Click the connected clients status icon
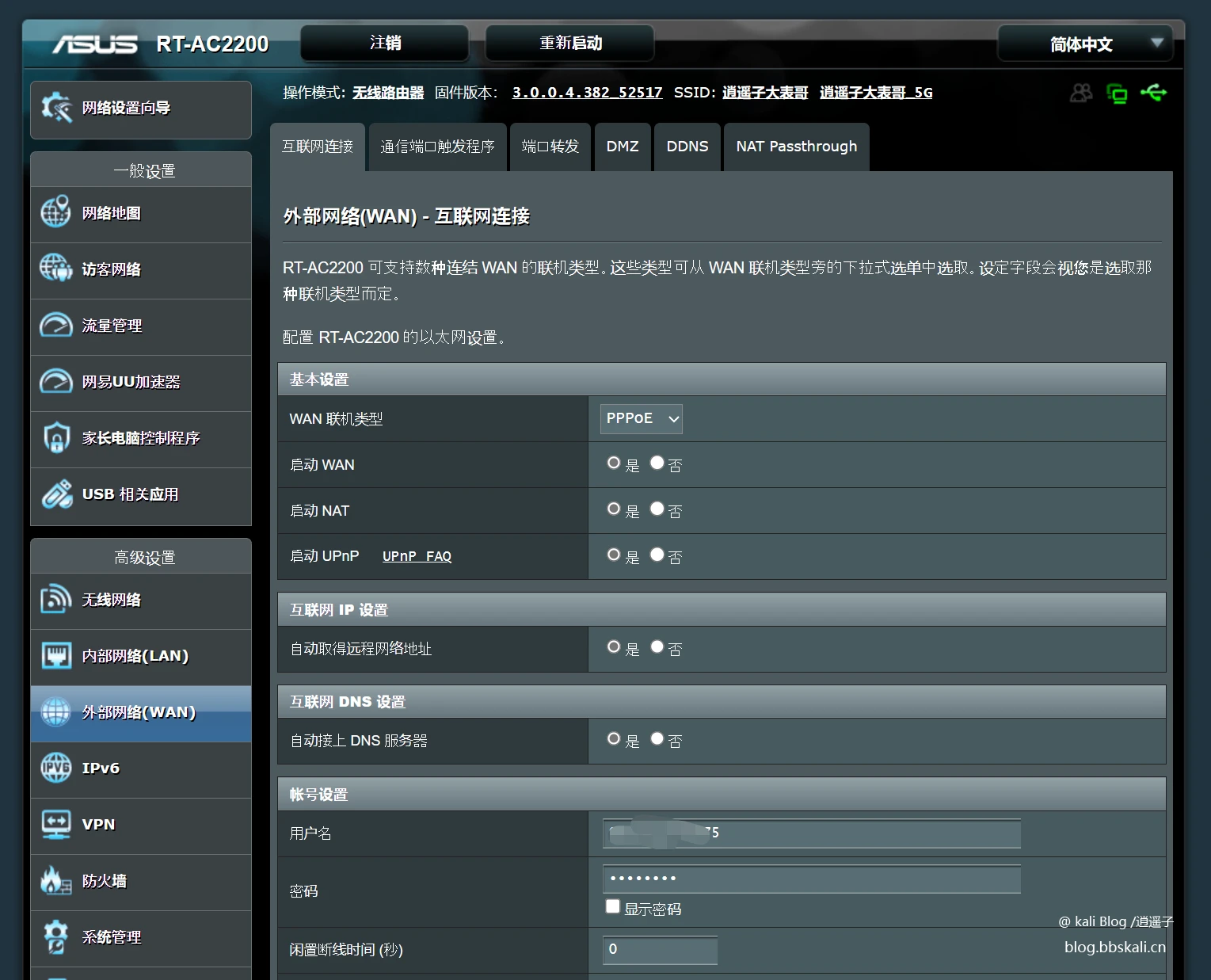 coord(1080,93)
